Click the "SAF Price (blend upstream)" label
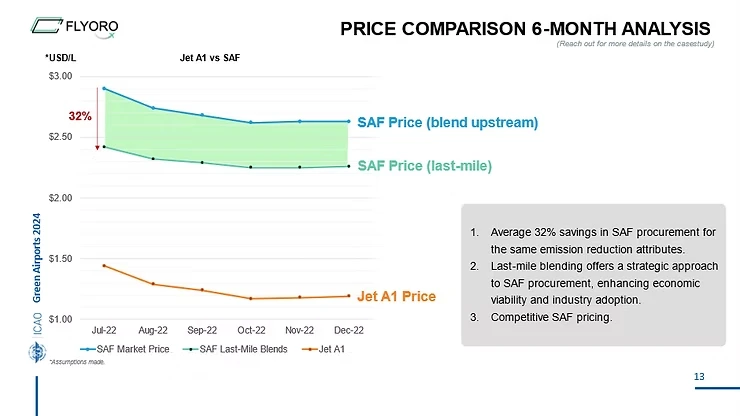The image size is (740, 416). [447, 123]
